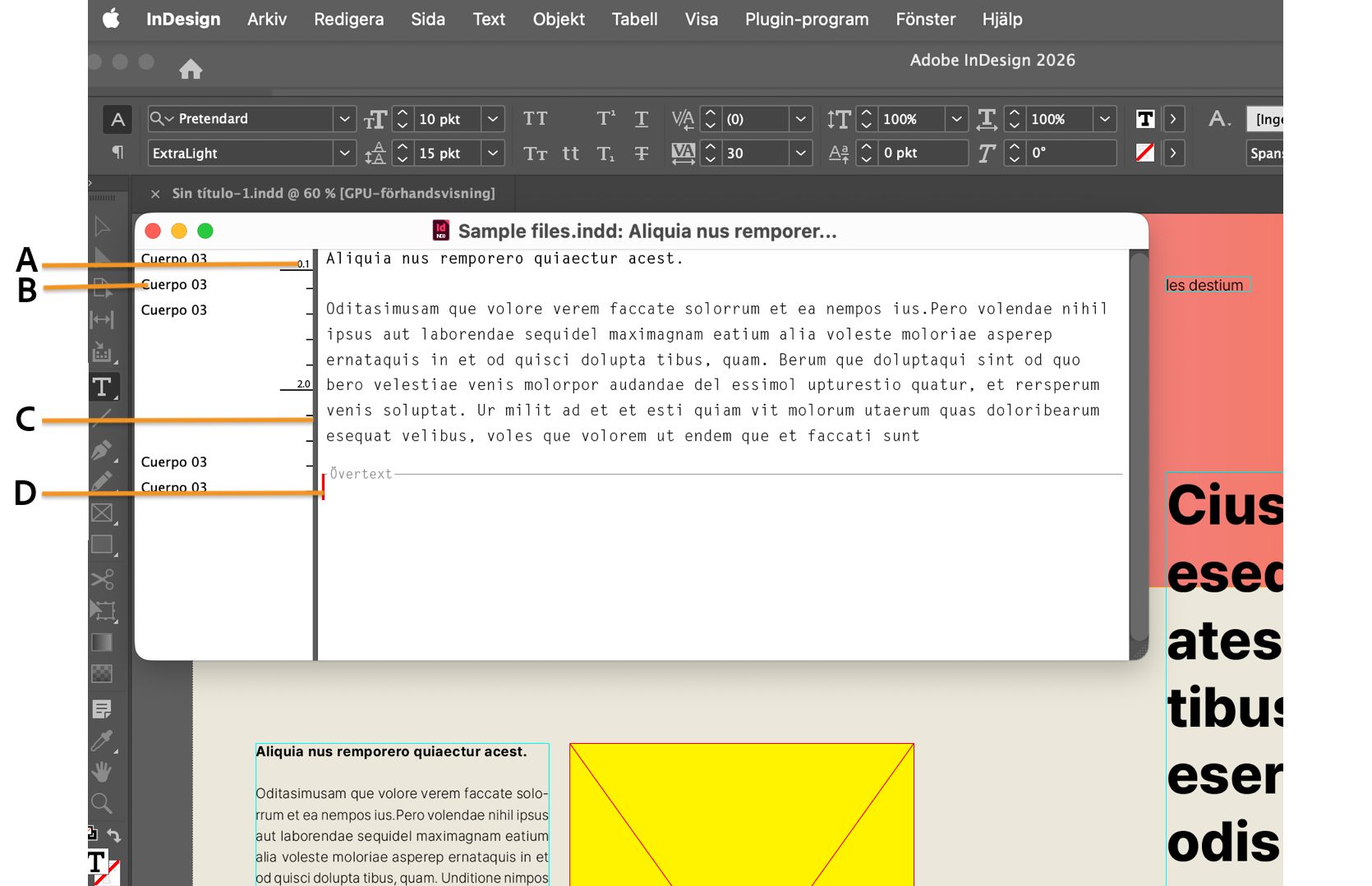Click the text fill color swatch
The image size is (1372, 886).
click(1145, 119)
